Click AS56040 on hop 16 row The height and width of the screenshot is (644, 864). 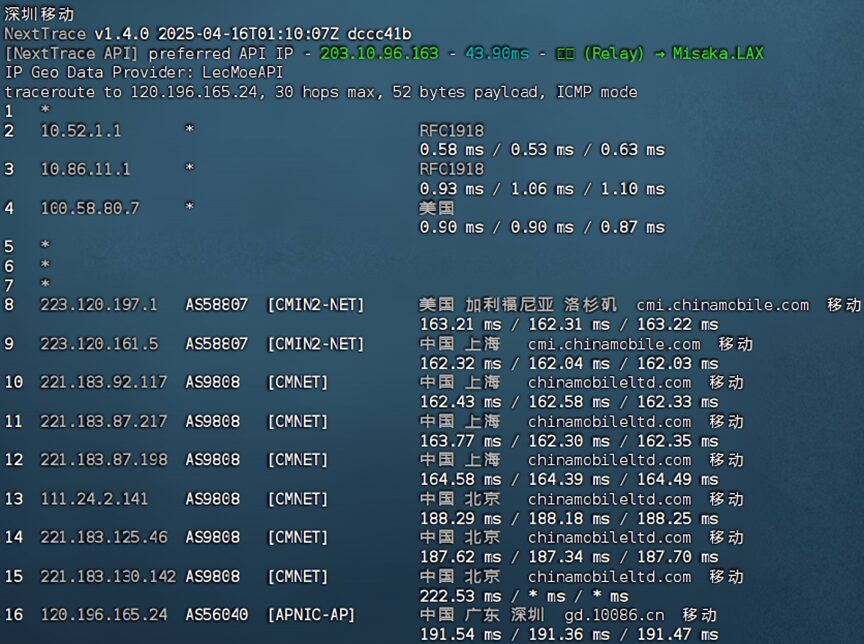point(217,615)
